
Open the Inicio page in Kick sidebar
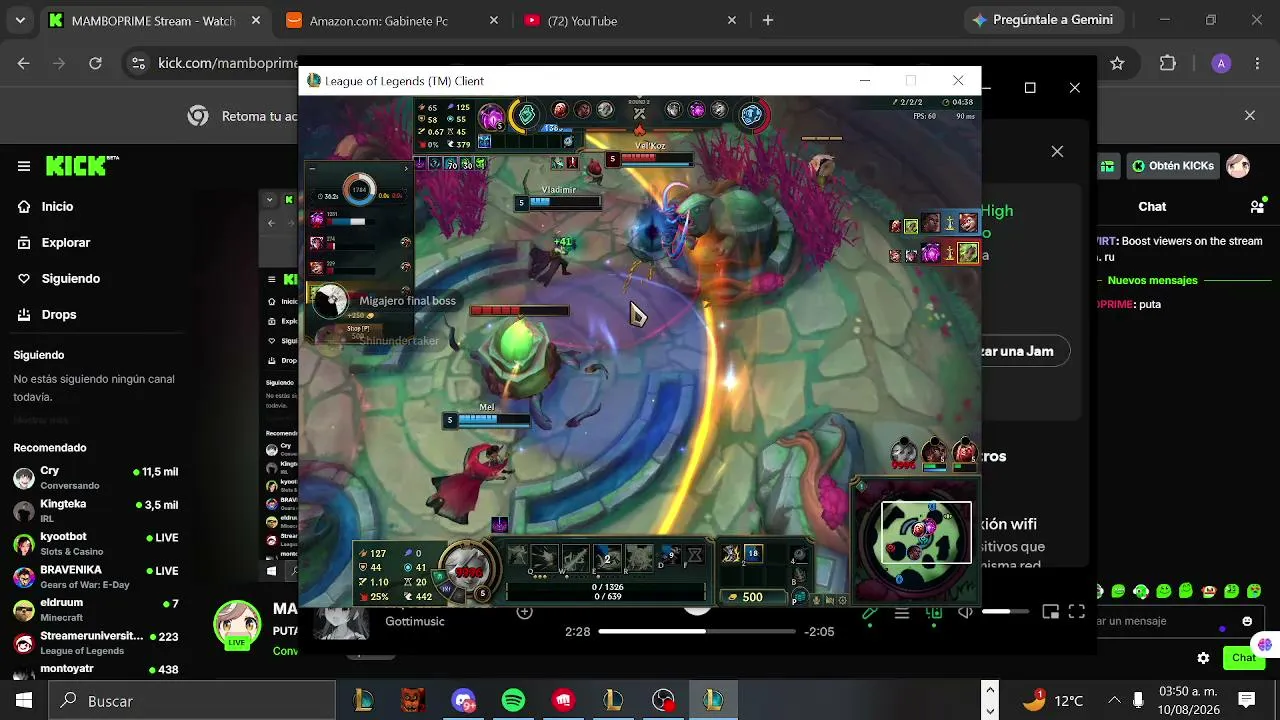pos(57,206)
